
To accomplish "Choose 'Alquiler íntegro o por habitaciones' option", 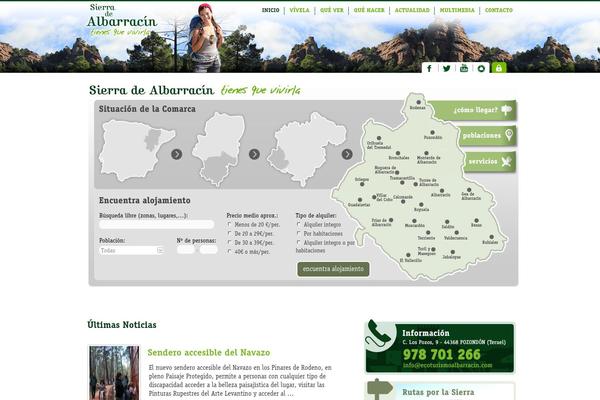I will click(298, 242).
